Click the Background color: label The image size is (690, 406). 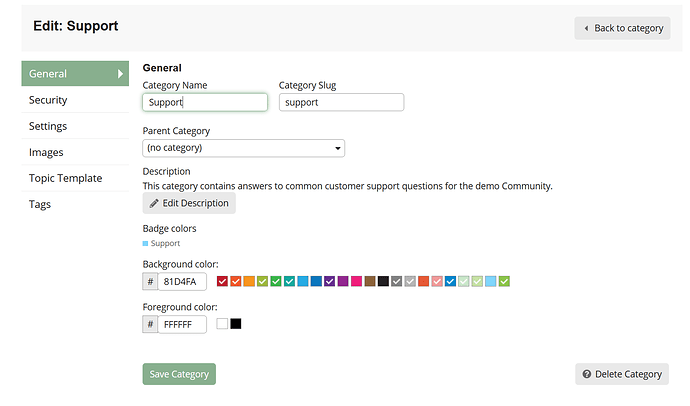tap(180, 264)
